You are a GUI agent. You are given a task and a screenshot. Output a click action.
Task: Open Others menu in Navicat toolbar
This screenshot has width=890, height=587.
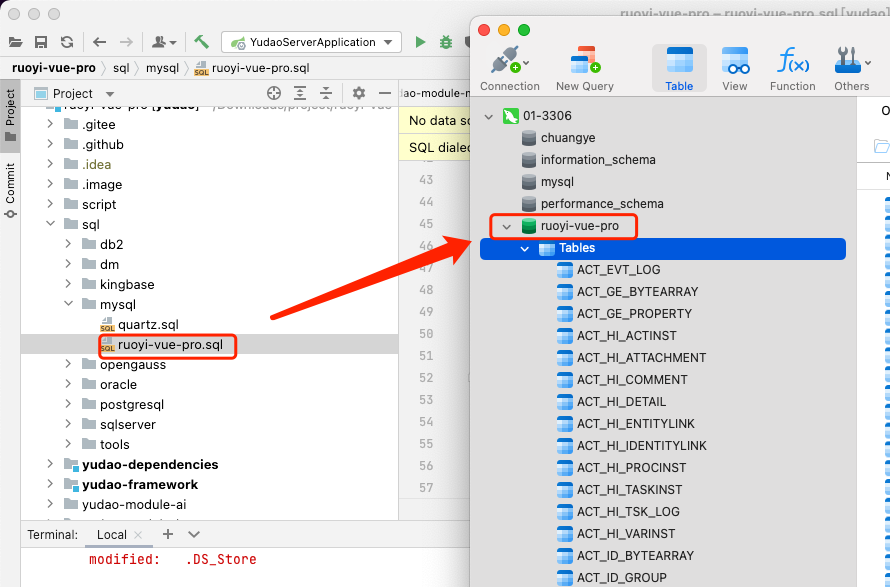tap(851, 68)
